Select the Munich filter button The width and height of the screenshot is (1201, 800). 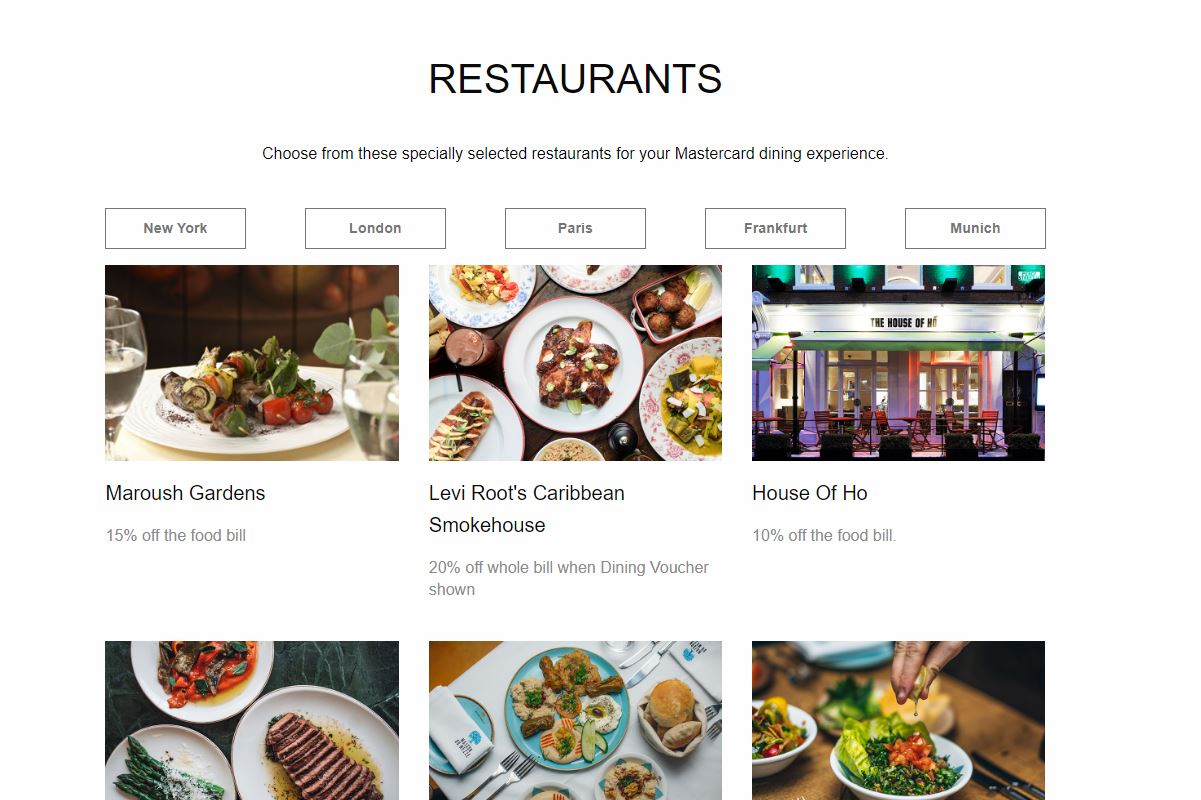point(975,228)
